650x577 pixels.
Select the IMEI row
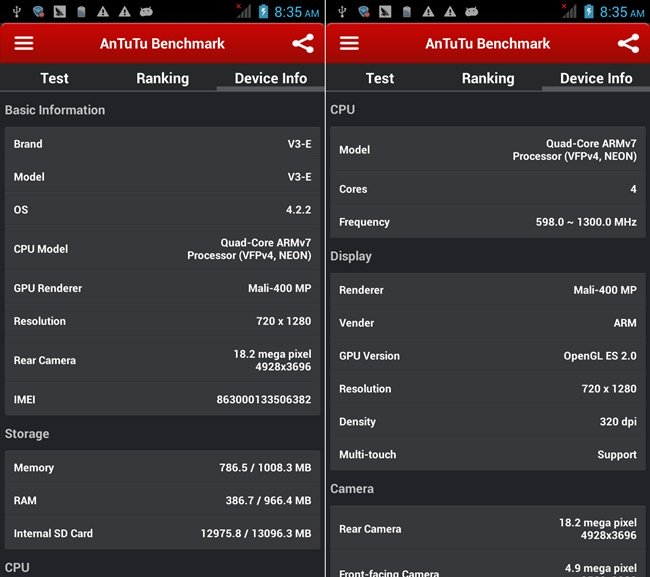[162, 399]
